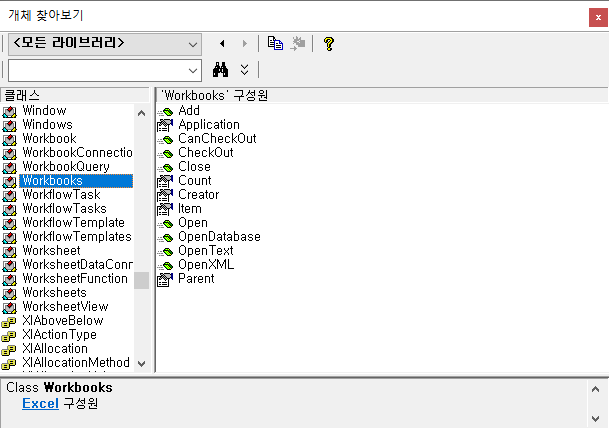This screenshot has width=609, height=429.
Task: Click the property icon beside Application
Action: click(165, 125)
